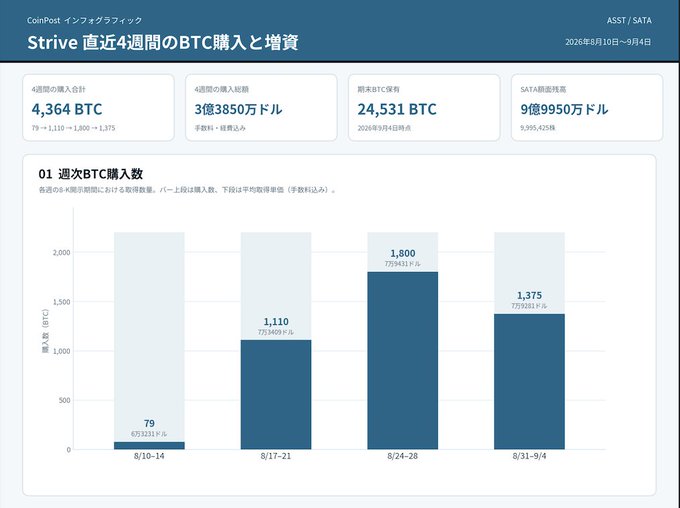
Task: Click the '2026年9月4日時点' note
Action: (384, 128)
